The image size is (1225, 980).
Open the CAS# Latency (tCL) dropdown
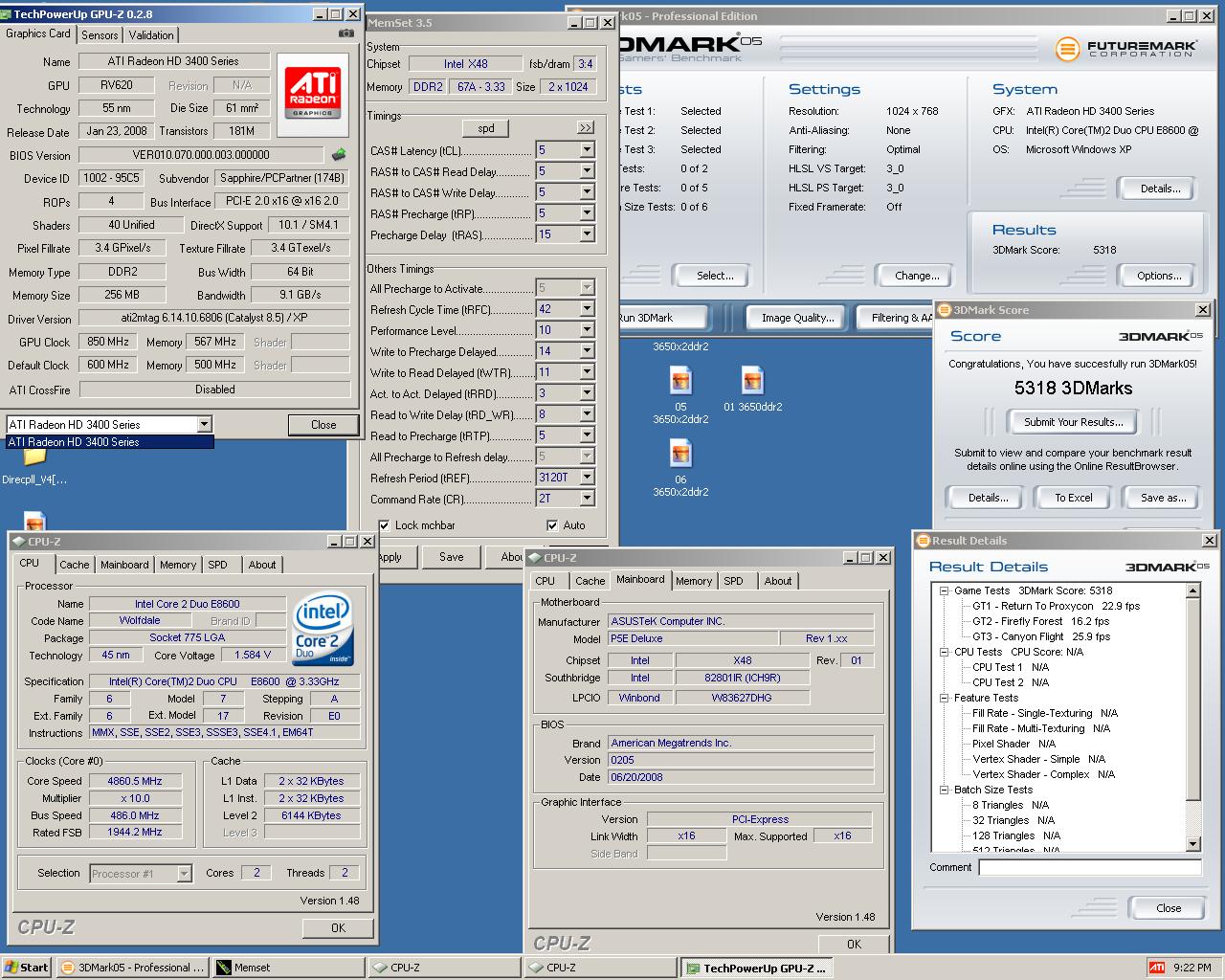pos(588,150)
